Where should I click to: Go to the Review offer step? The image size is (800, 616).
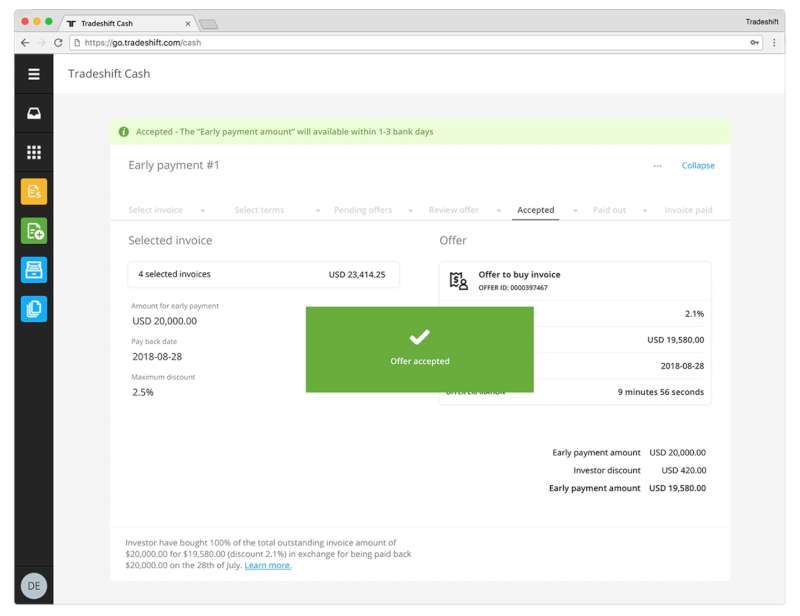(454, 210)
